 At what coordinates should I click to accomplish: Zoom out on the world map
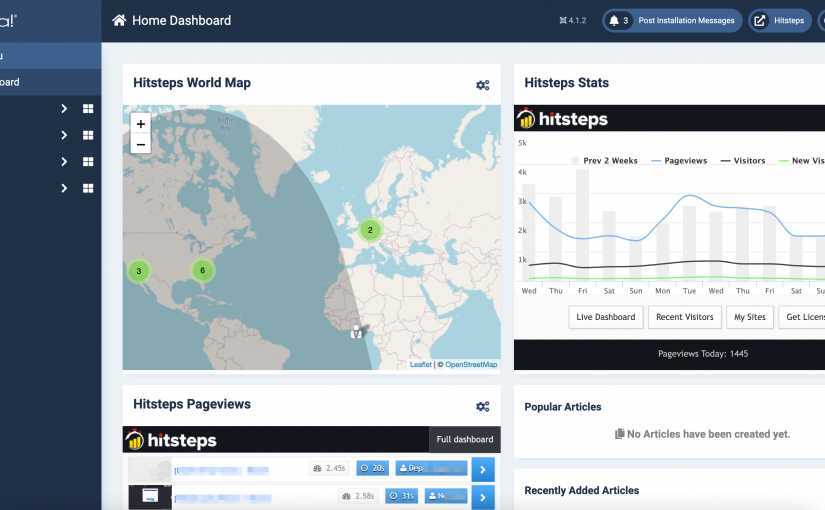(140, 144)
